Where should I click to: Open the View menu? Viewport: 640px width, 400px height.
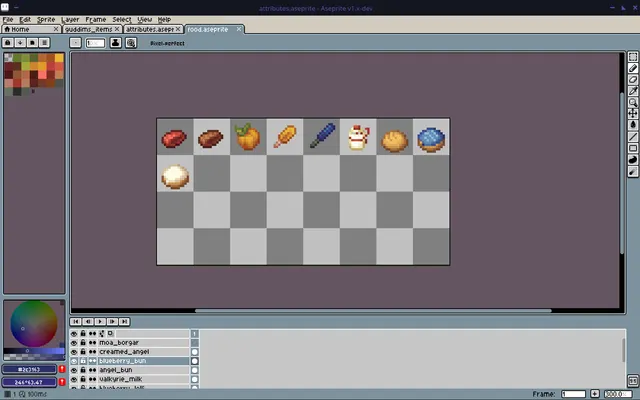click(x=144, y=20)
